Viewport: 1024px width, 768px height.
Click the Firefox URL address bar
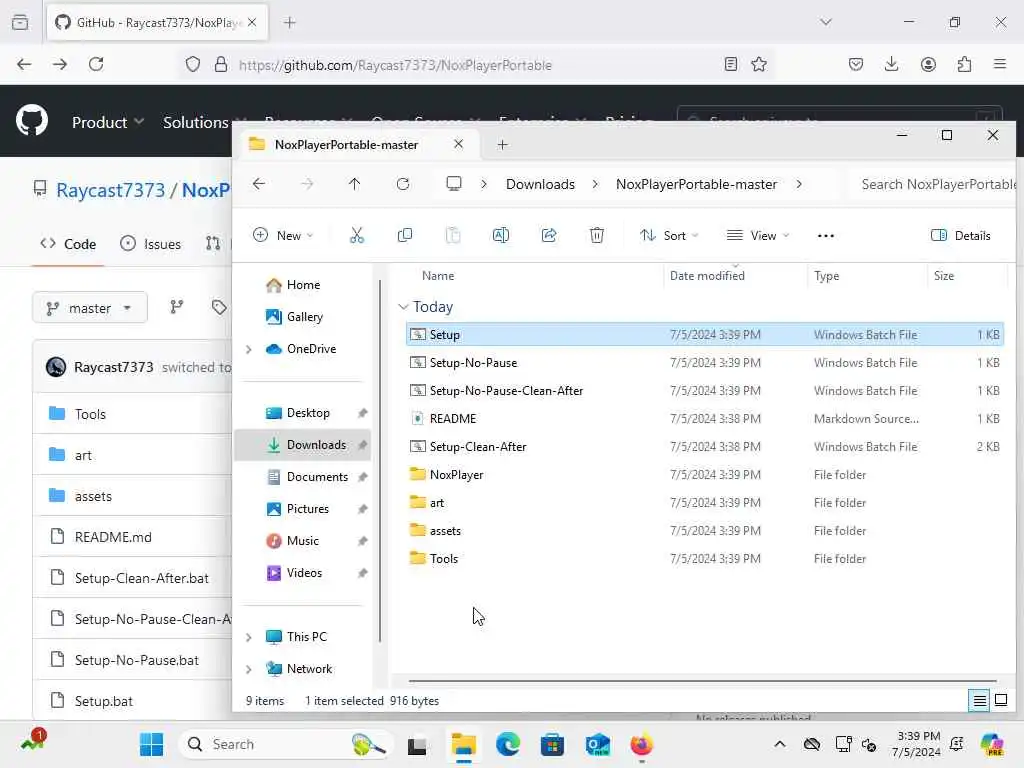(478, 65)
